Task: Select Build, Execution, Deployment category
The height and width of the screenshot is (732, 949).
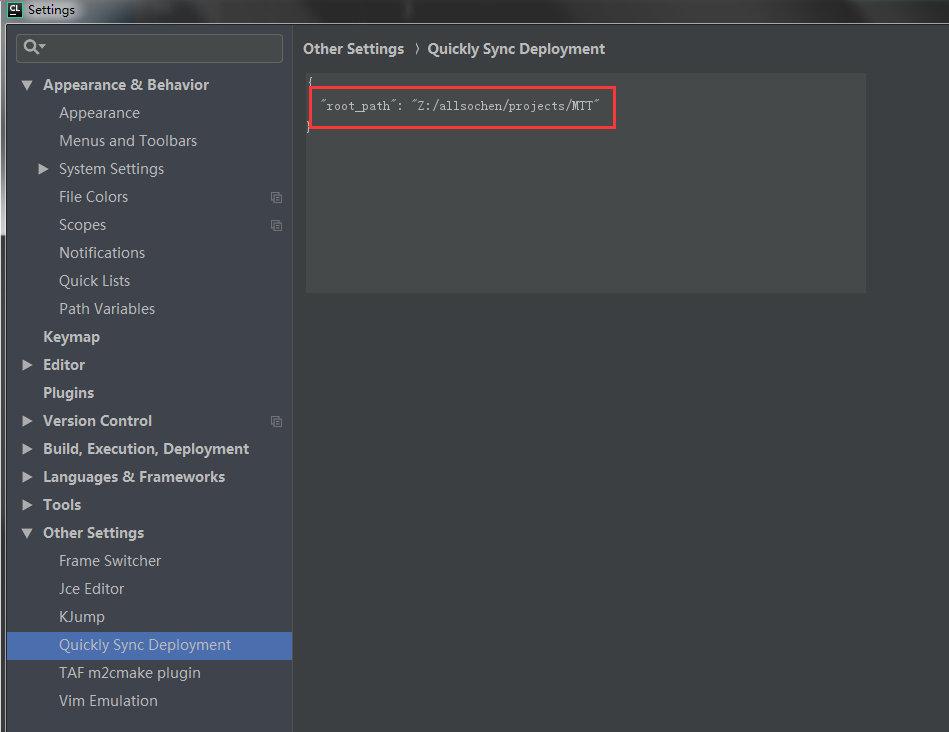Action: click(x=146, y=449)
